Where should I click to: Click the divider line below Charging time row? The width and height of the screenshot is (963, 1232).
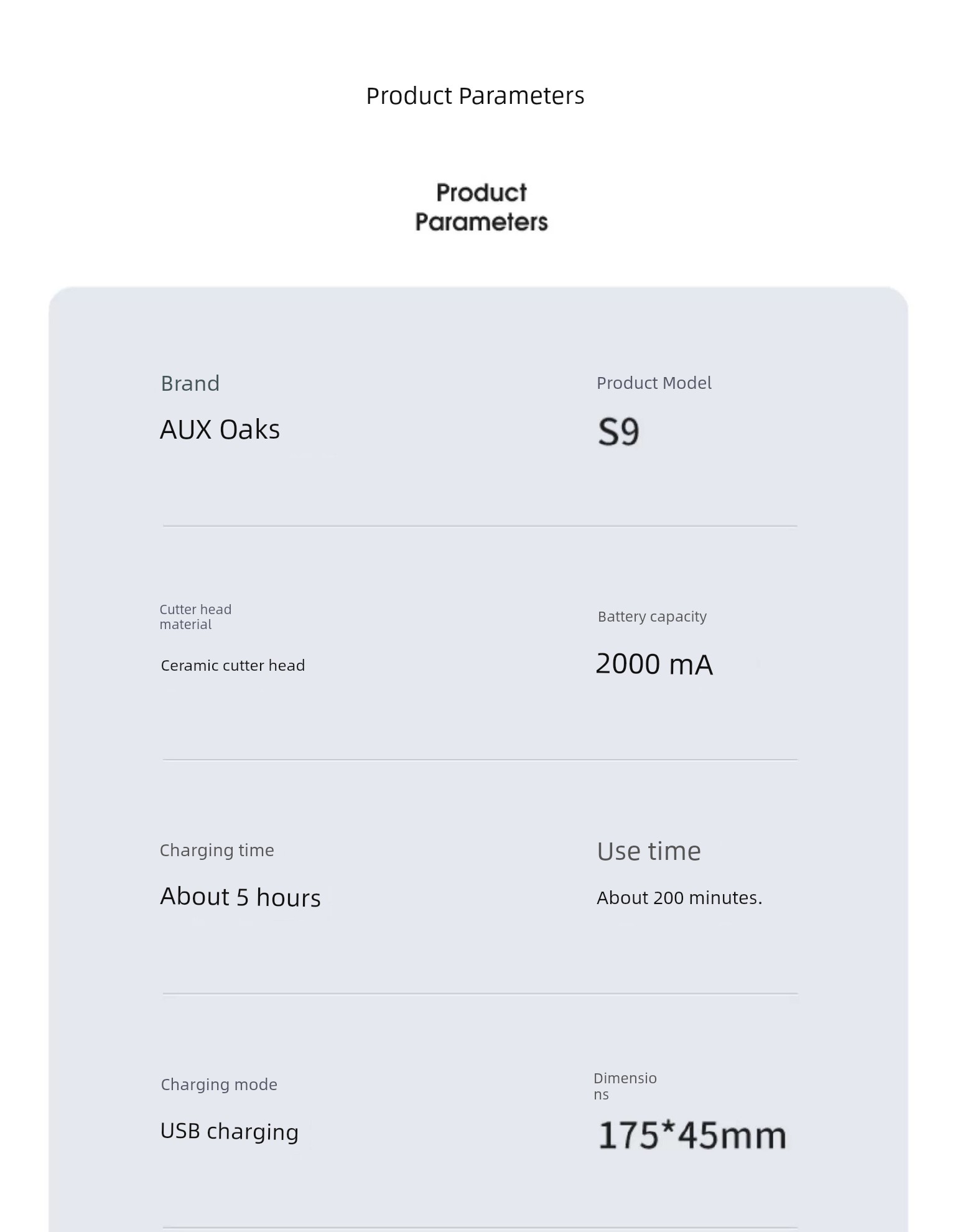480,994
